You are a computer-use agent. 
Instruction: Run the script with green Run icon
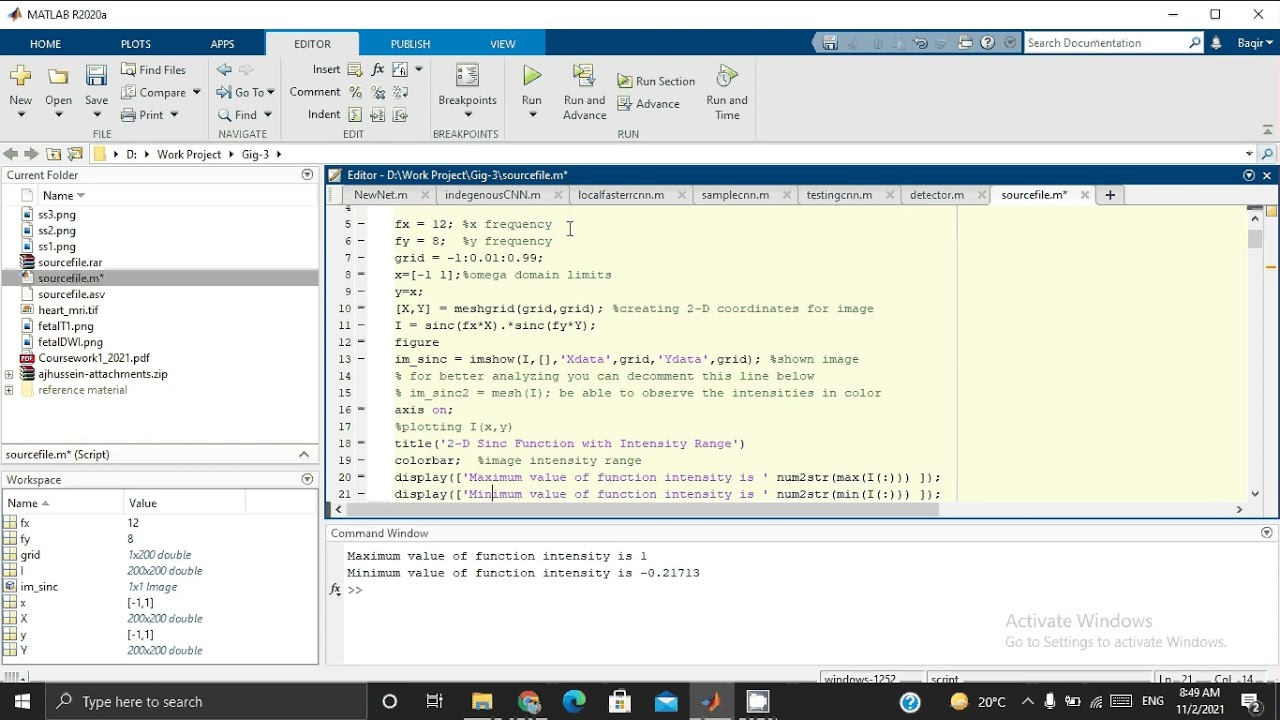point(532,76)
